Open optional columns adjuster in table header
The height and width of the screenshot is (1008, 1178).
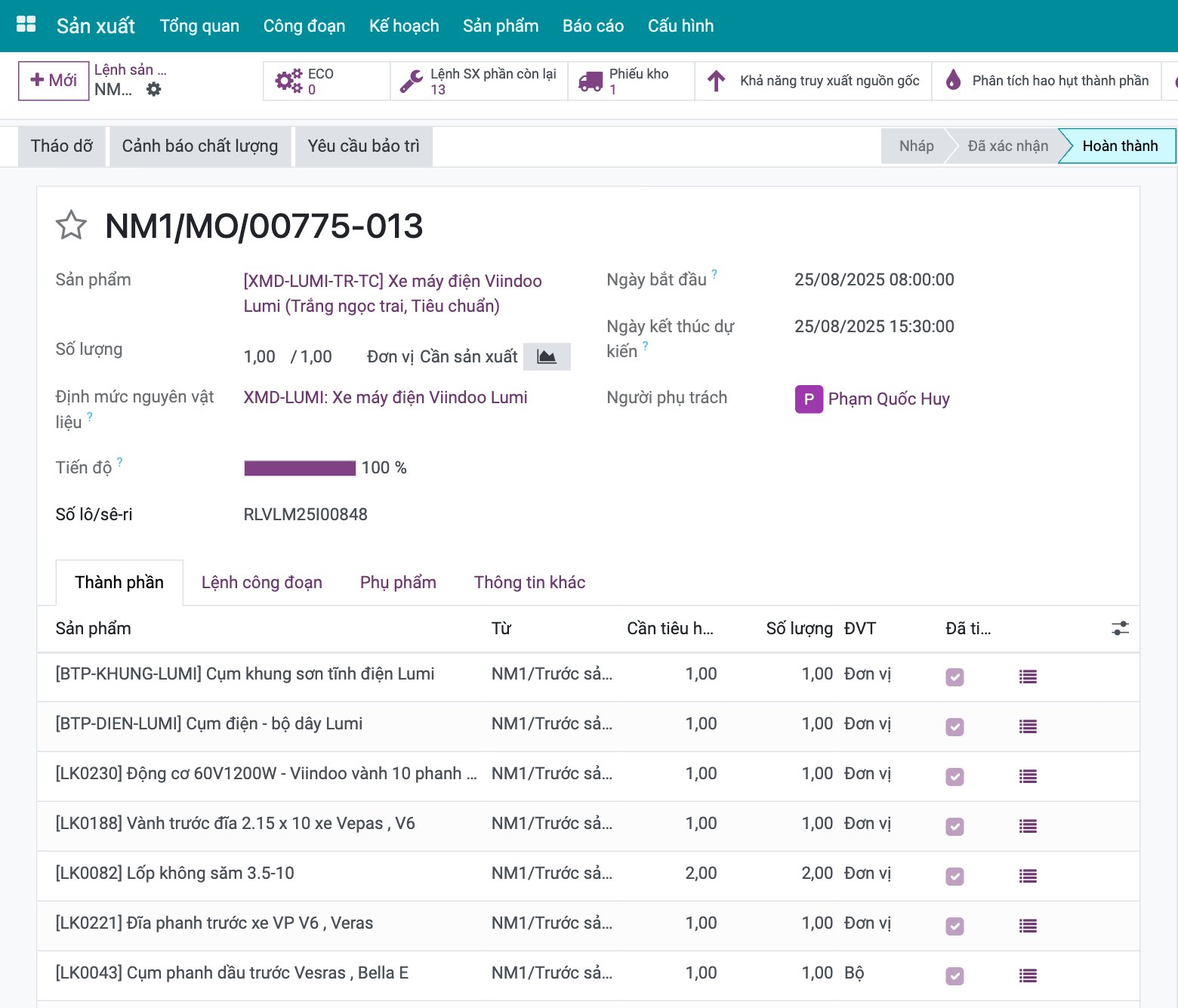tap(1120, 628)
